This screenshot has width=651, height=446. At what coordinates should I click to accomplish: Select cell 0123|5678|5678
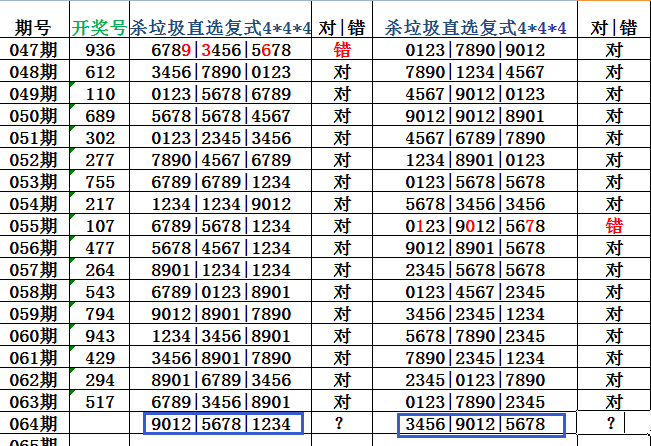pyautogui.click(x=475, y=182)
